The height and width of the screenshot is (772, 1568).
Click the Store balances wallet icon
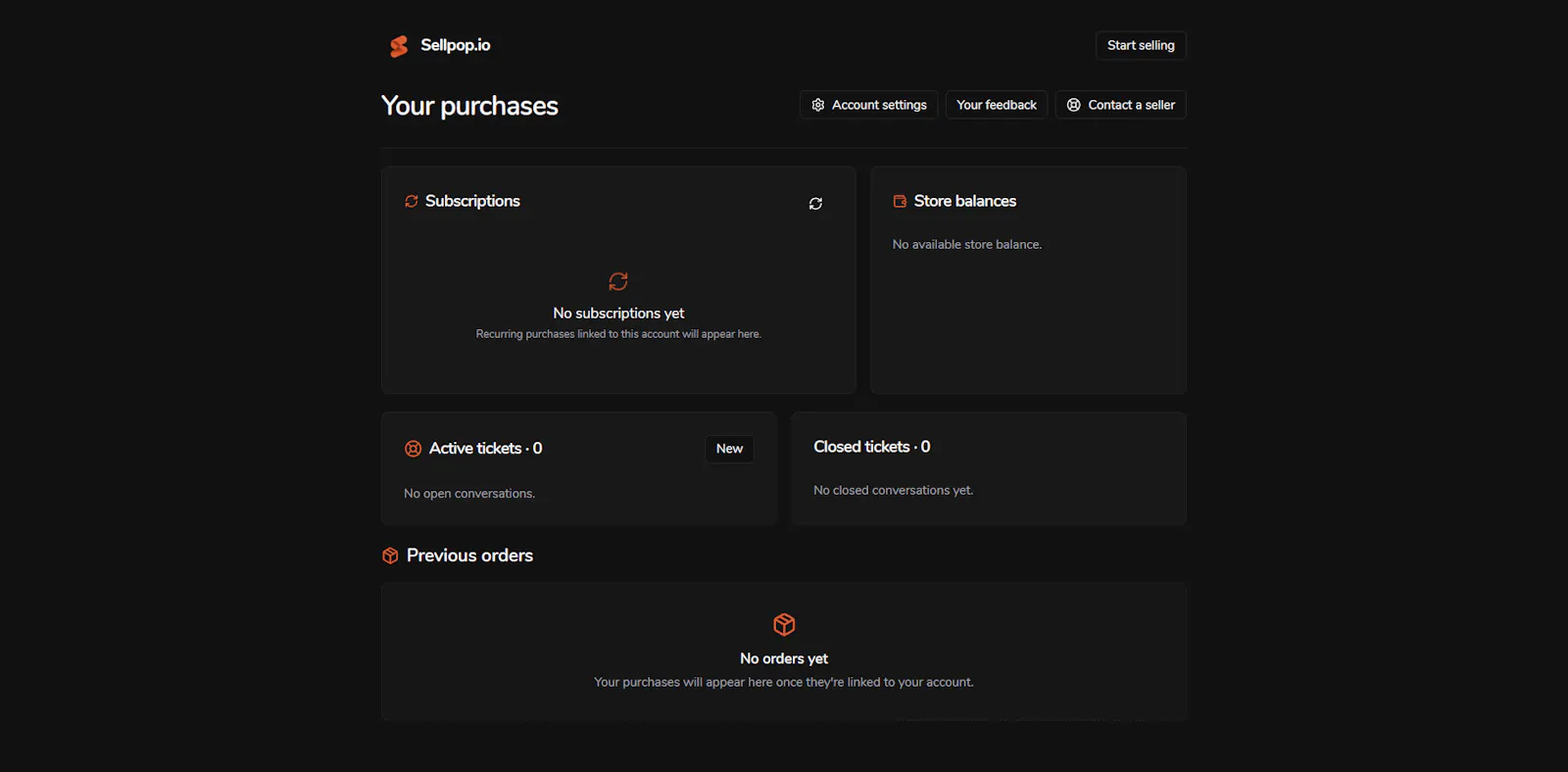pos(900,201)
